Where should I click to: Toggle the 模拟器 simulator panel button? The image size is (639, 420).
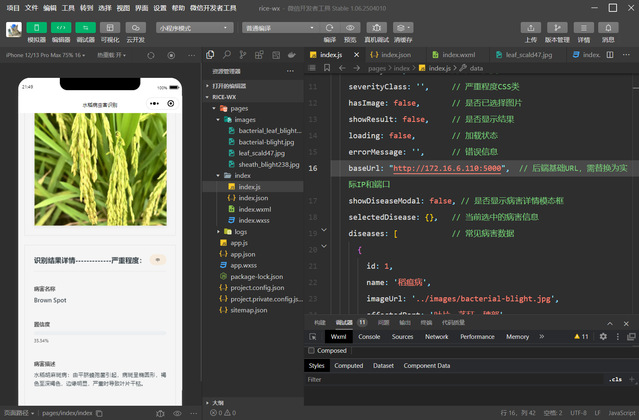point(36,27)
